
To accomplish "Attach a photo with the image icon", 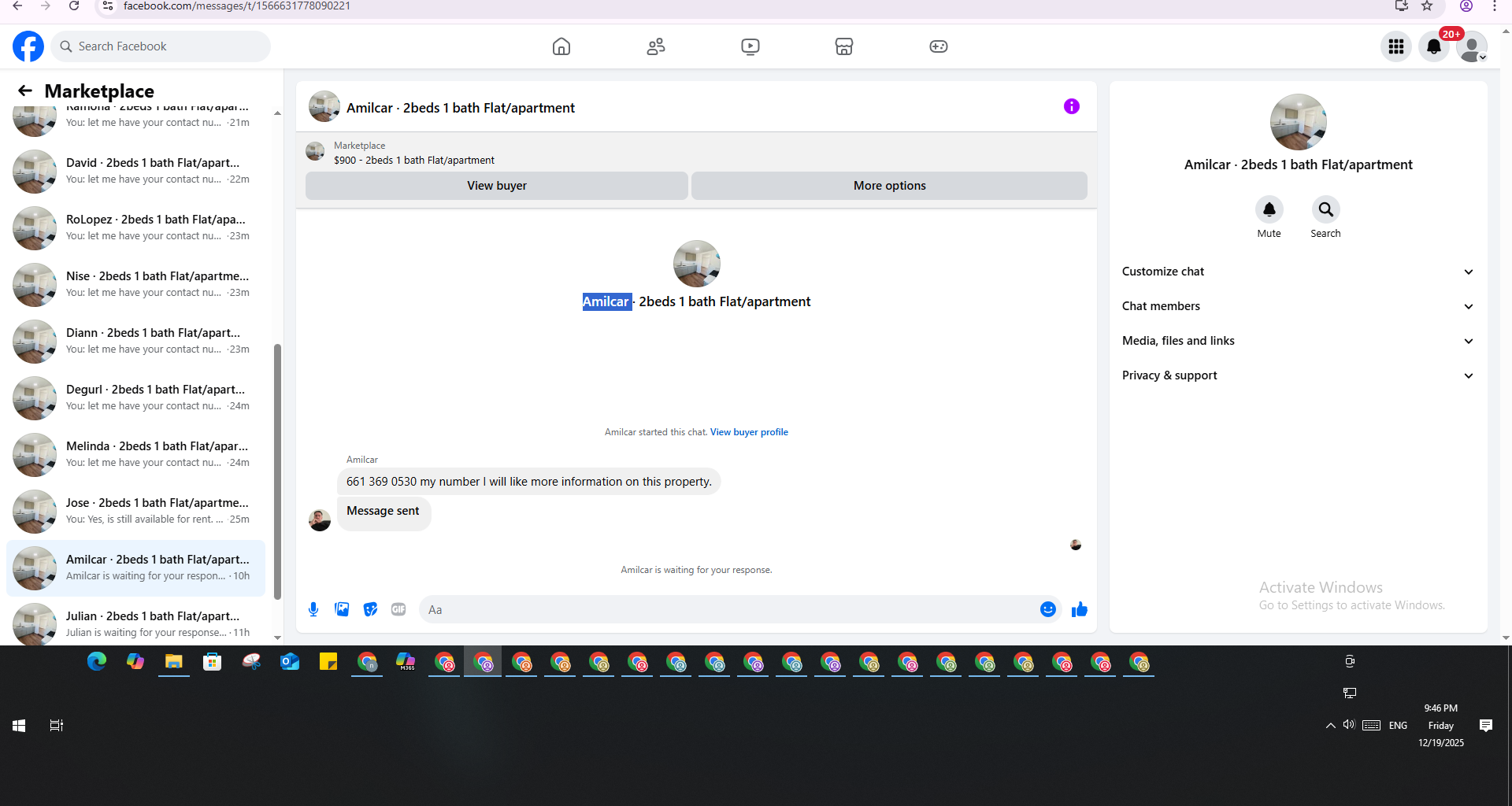I will [x=342, y=609].
